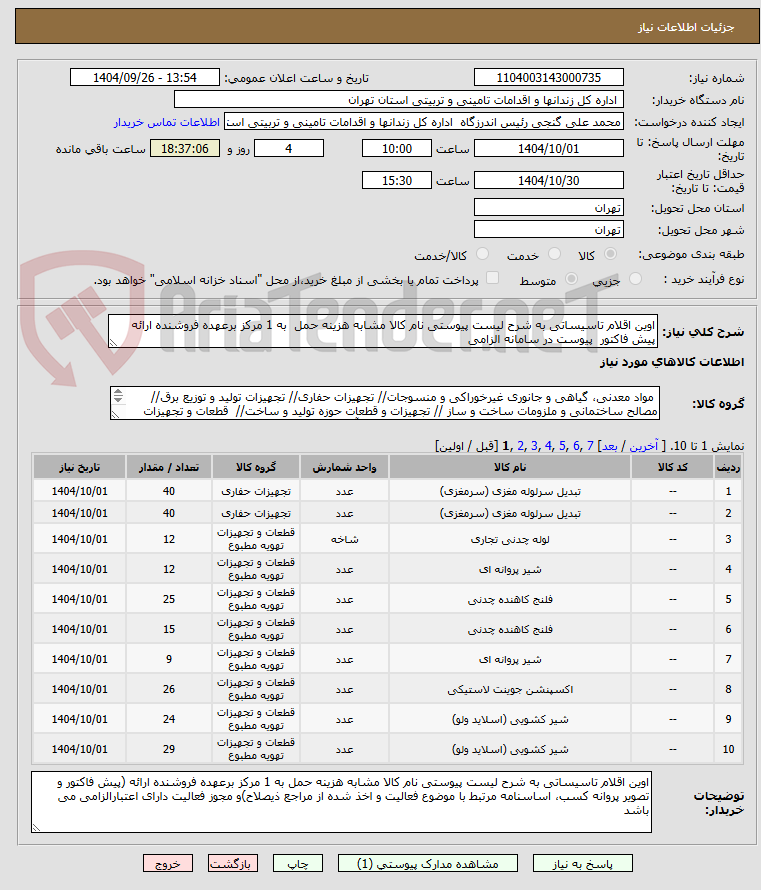
Task: Open مشاهده مدارک پیوستی (1) button
Action: (427, 863)
